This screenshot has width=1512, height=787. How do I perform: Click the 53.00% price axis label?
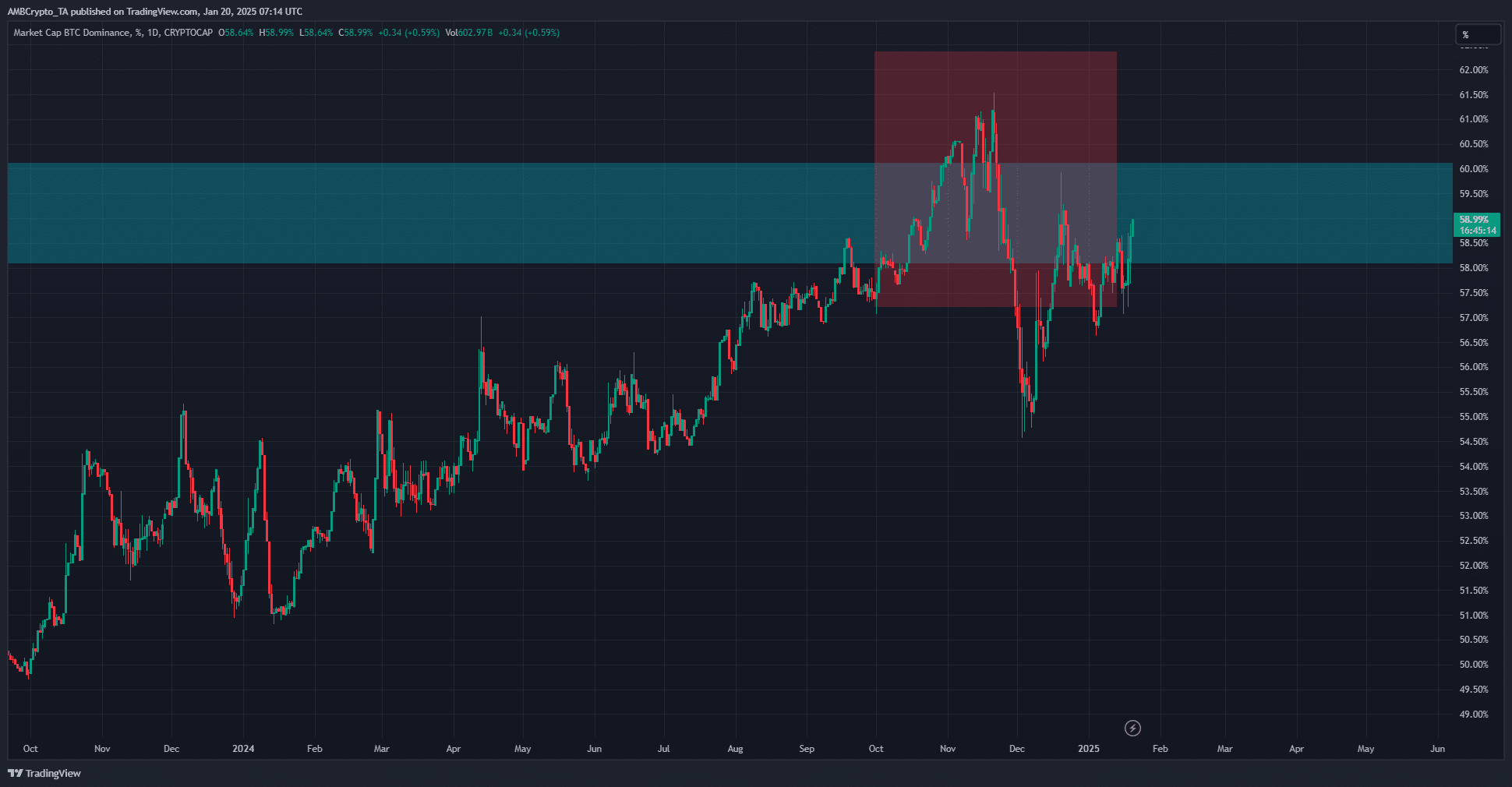tap(1474, 516)
